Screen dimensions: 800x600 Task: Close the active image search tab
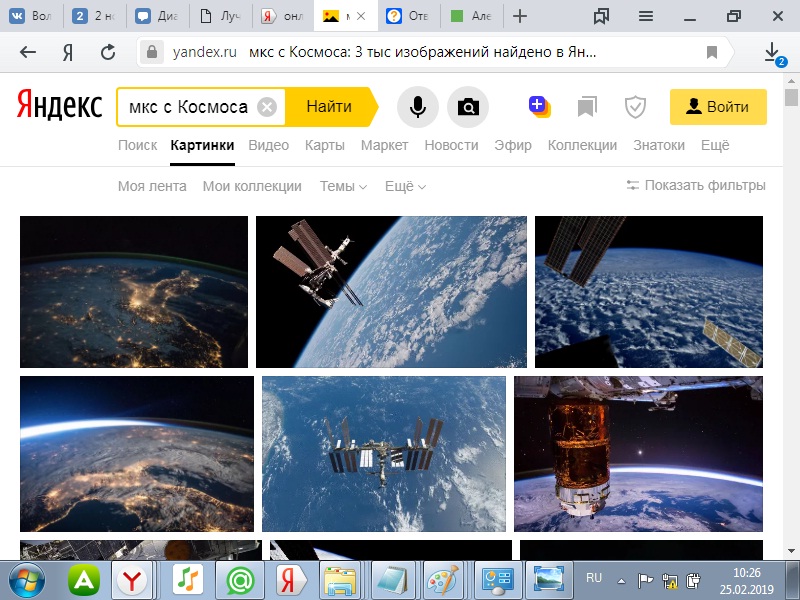click(361, 16)
